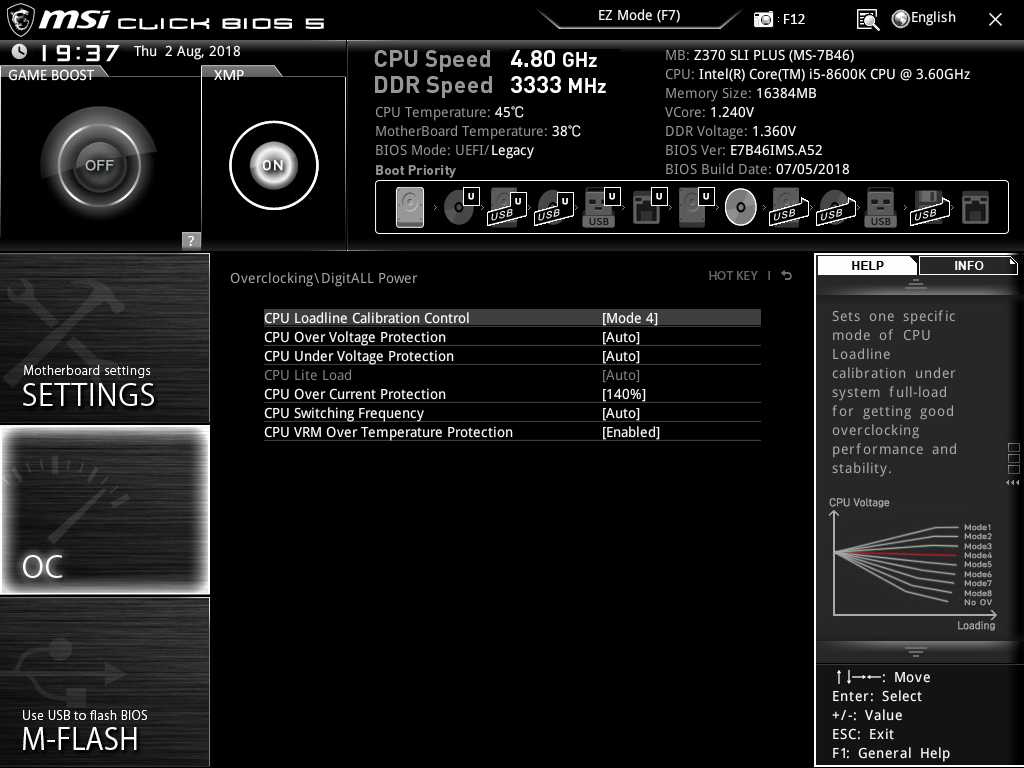1024x768 pixels.
Task: Select the legacy USB CD/DVD boot icon
Action: pyautogui.click(x=836, y=207)
